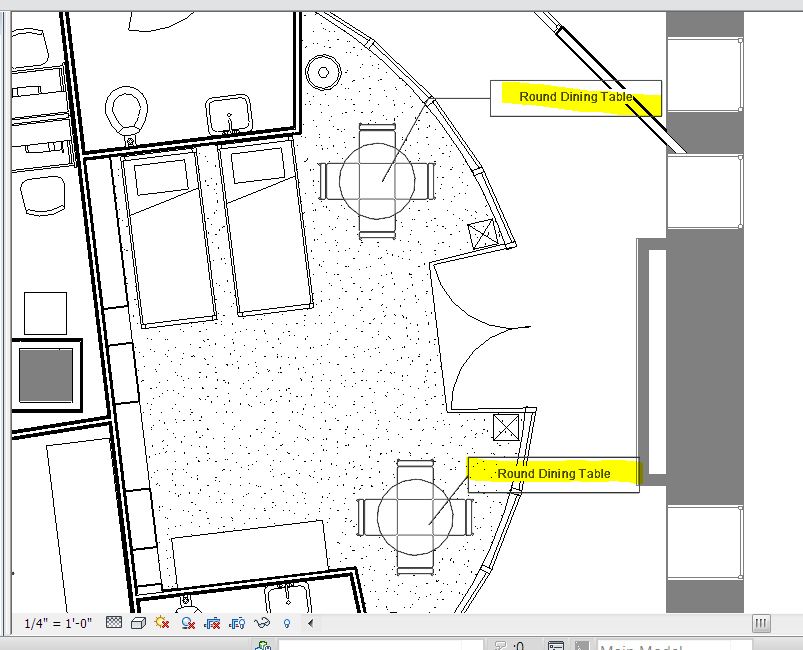Image resolution: width=803 pixels, height=650 pixels.
Task: Click the horizontal scrollbar left arrow
Action: pyautogui.click(x=310, y=623)
